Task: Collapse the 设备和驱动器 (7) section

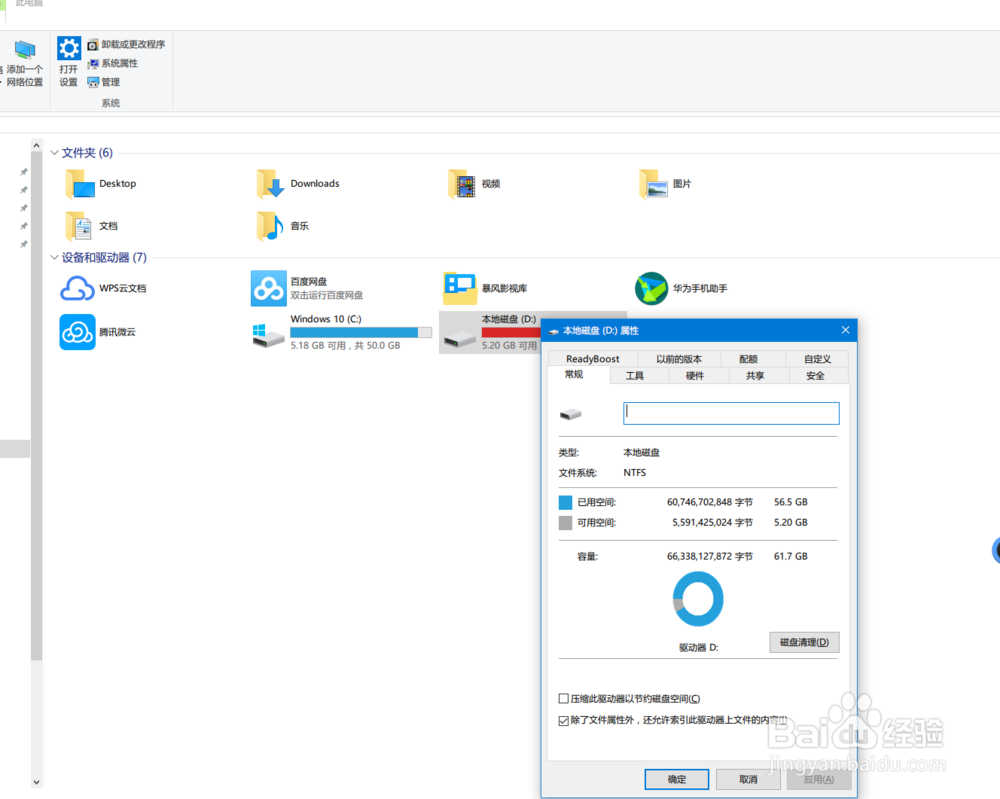Action: pos(52,257)
